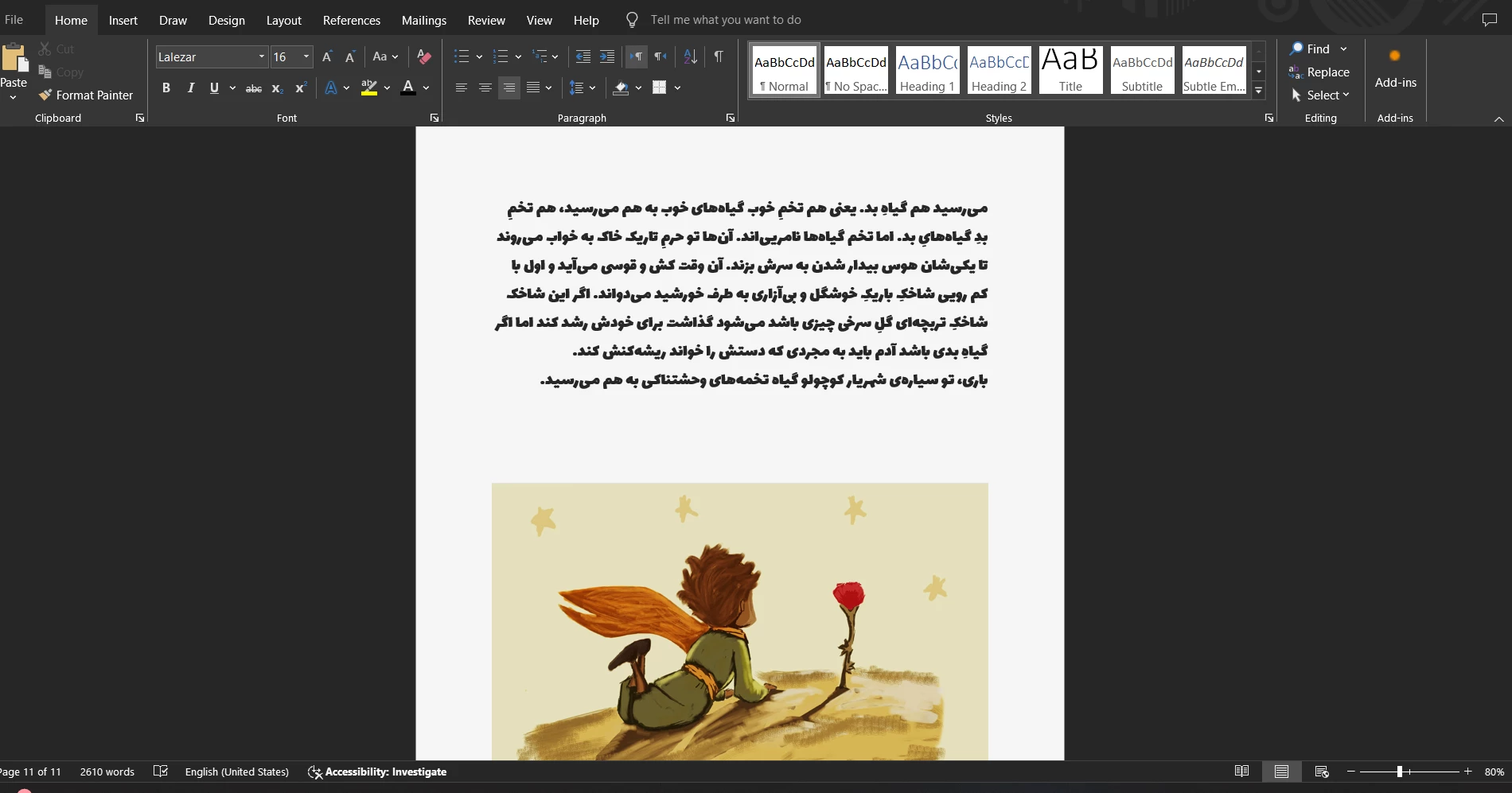Switch to Read Mode view
The image size is (1512, 793).
coord(1241,772)
